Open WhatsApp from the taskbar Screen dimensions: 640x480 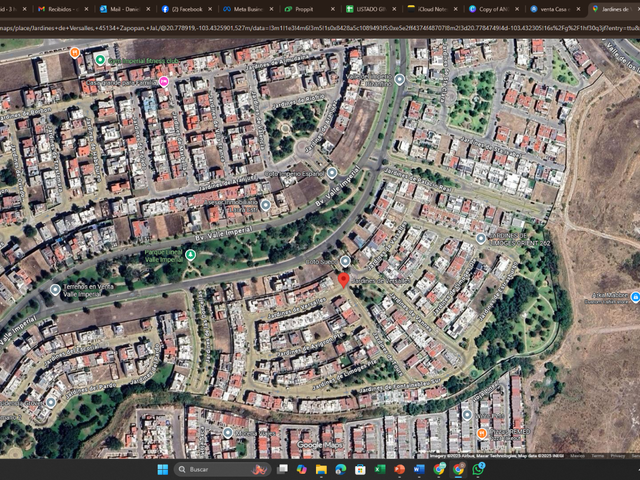478,469
